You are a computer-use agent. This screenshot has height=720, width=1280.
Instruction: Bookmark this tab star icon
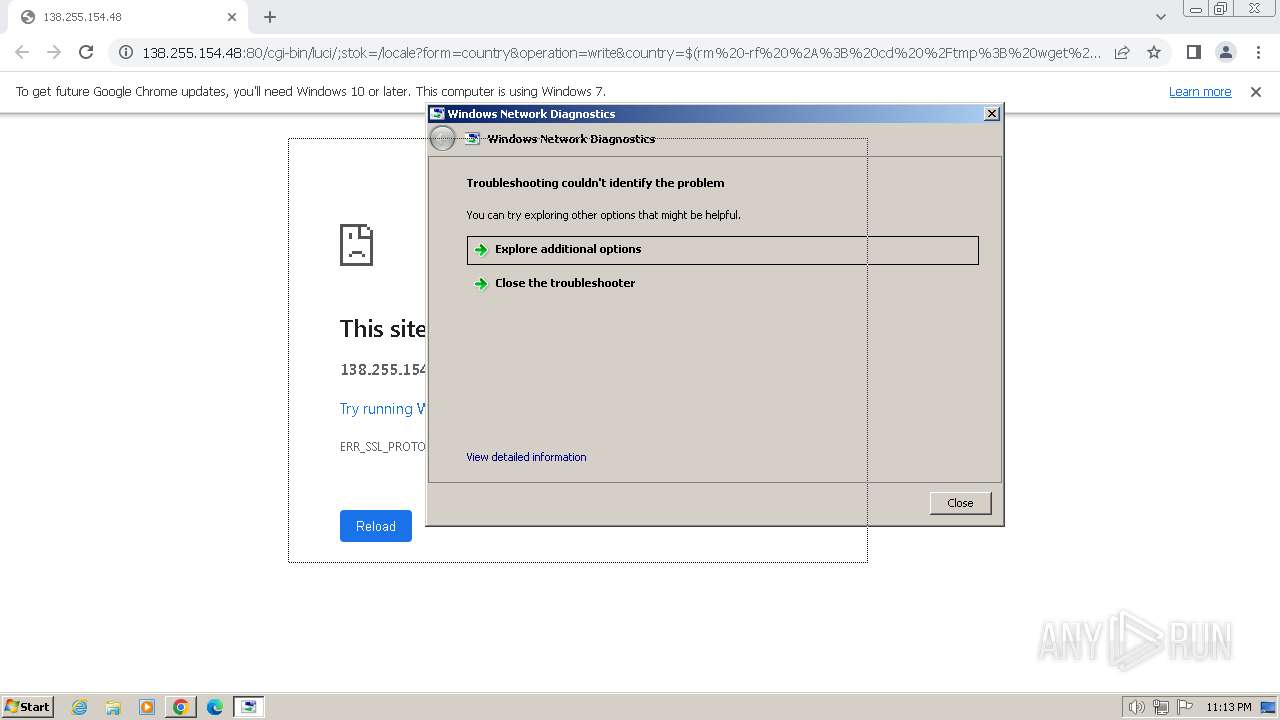point(1154,52)
